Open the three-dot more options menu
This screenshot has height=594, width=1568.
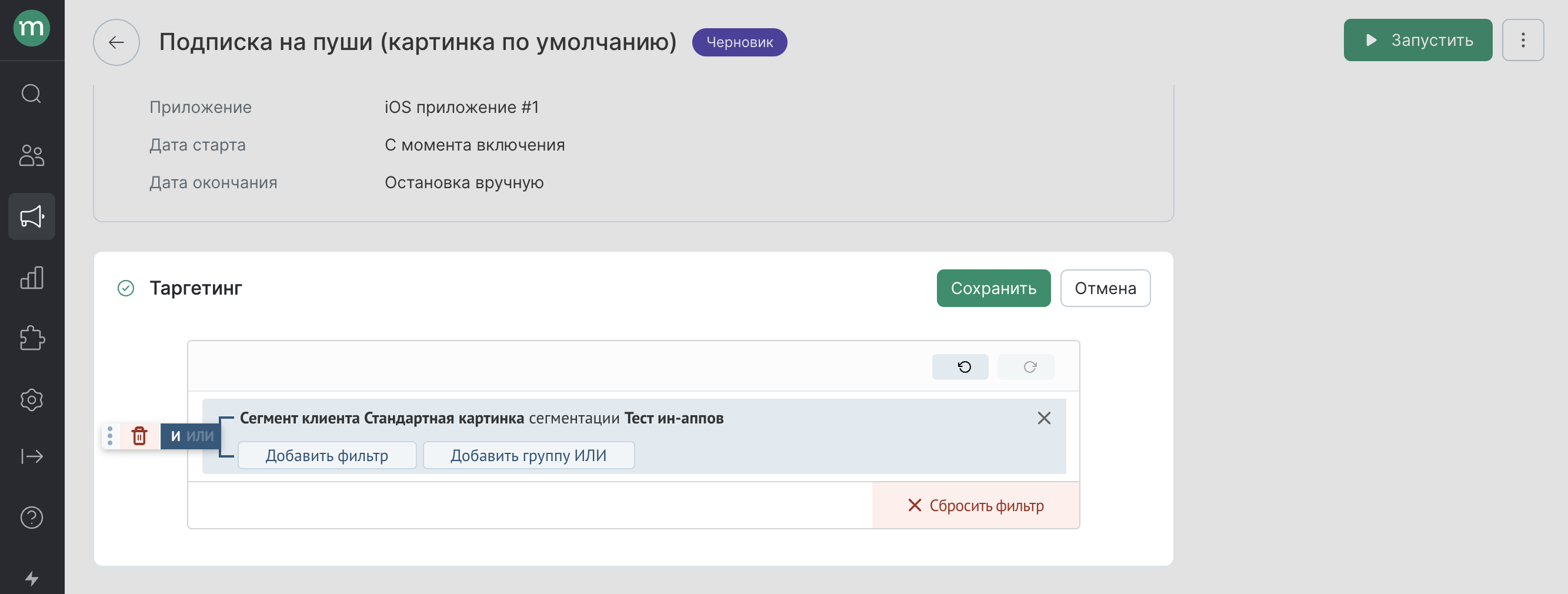pyautogui.click(x=1523, y=40)
